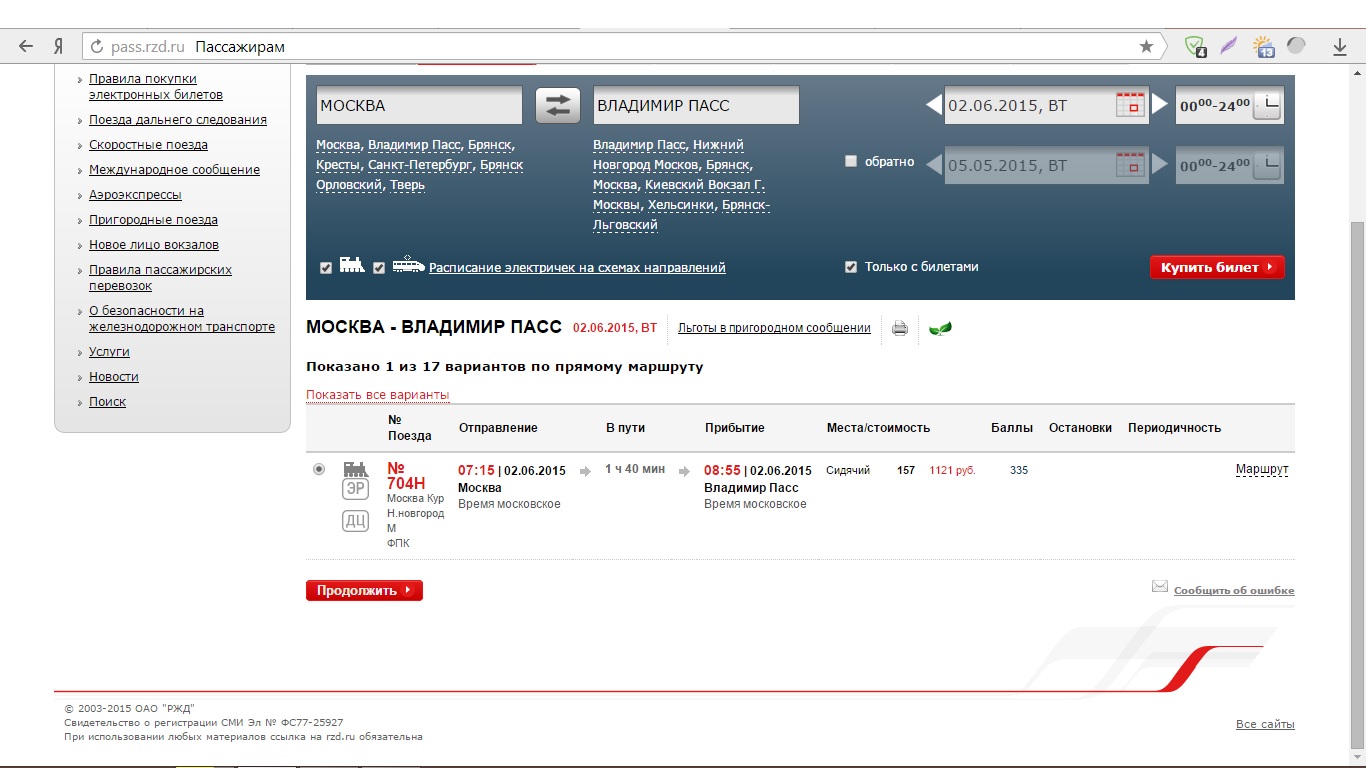Click the ЭР electronic registration icon
1366x768 pixels.
(x=355, y=489)
